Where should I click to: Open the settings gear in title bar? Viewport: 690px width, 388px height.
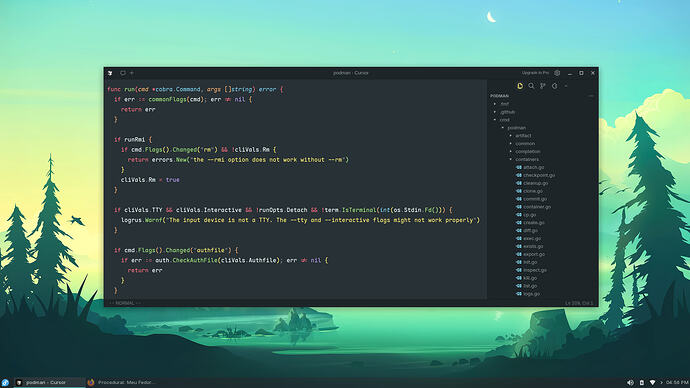point(557,73)
